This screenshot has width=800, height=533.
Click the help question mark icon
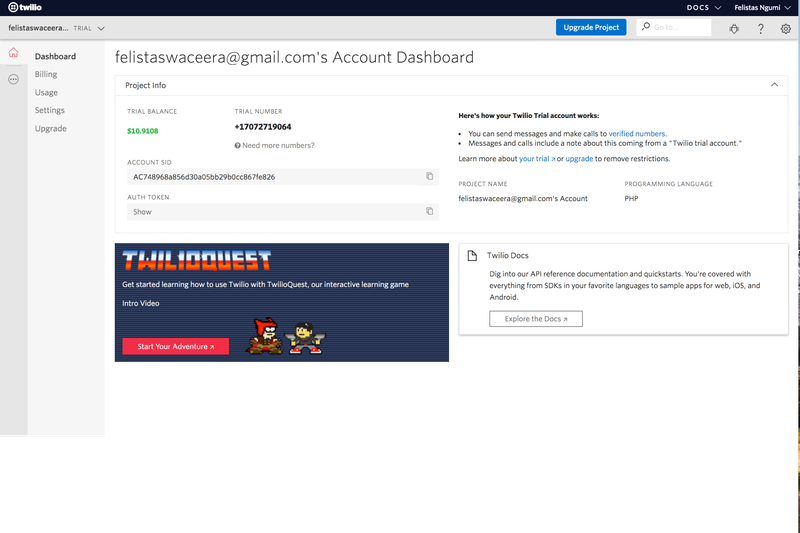(760, 28)
